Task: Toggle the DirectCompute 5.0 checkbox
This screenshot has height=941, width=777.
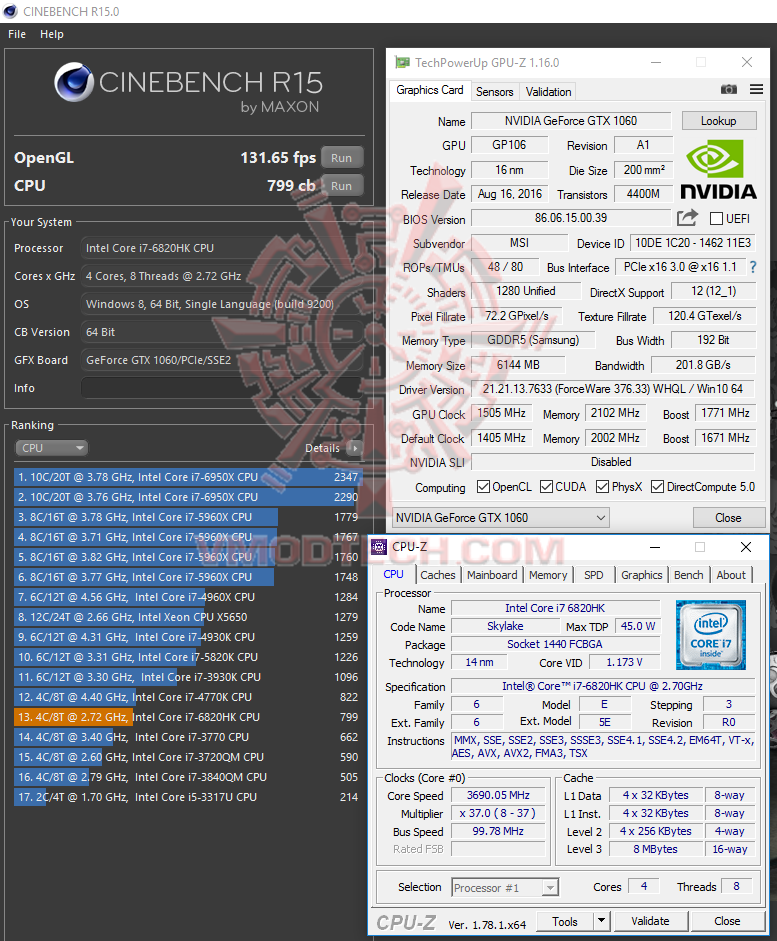Action: [657, 487]
